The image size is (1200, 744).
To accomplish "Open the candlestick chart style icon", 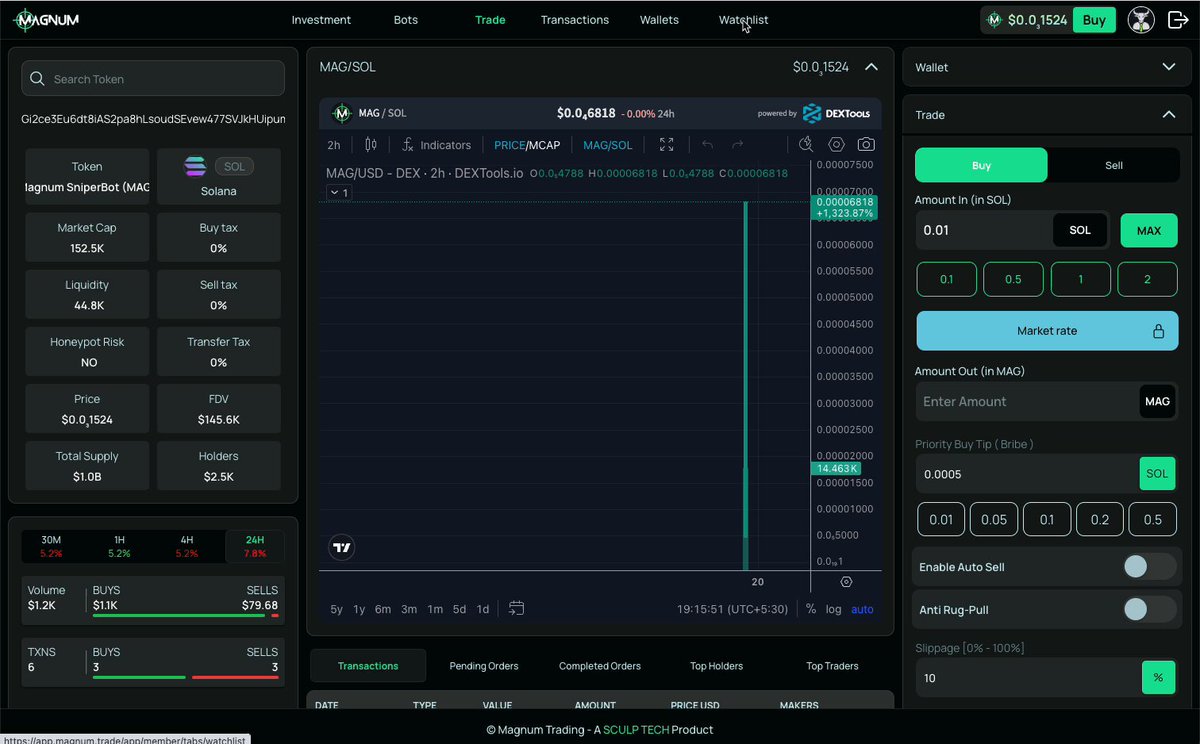I will point(371,145).
